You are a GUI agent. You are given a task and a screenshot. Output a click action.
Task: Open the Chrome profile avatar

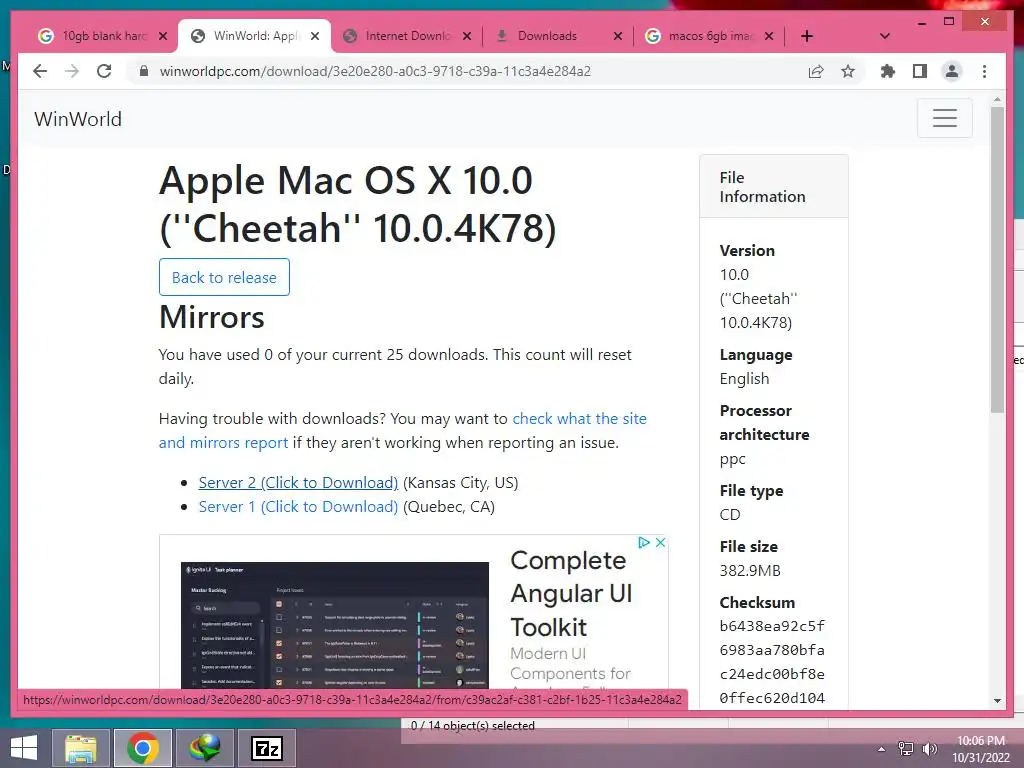click(x=952, y=71)
